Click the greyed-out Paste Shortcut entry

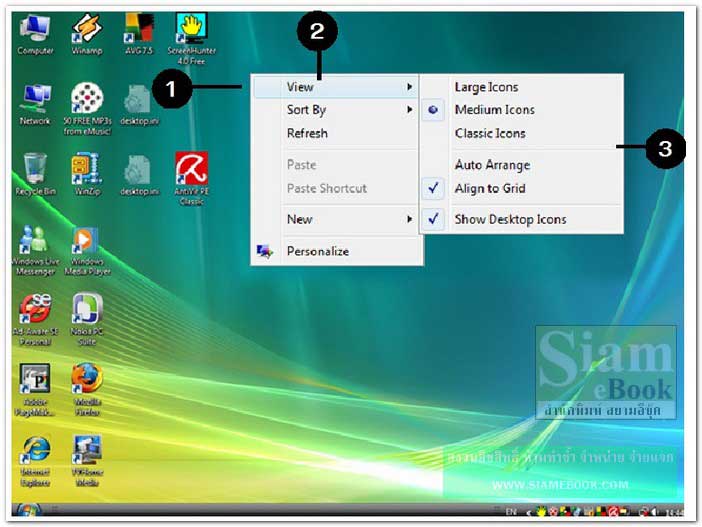336,188
